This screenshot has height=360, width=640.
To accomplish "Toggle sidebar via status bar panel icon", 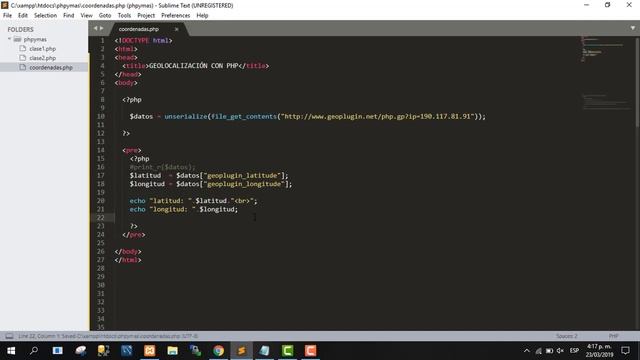I will coord(9,336).
